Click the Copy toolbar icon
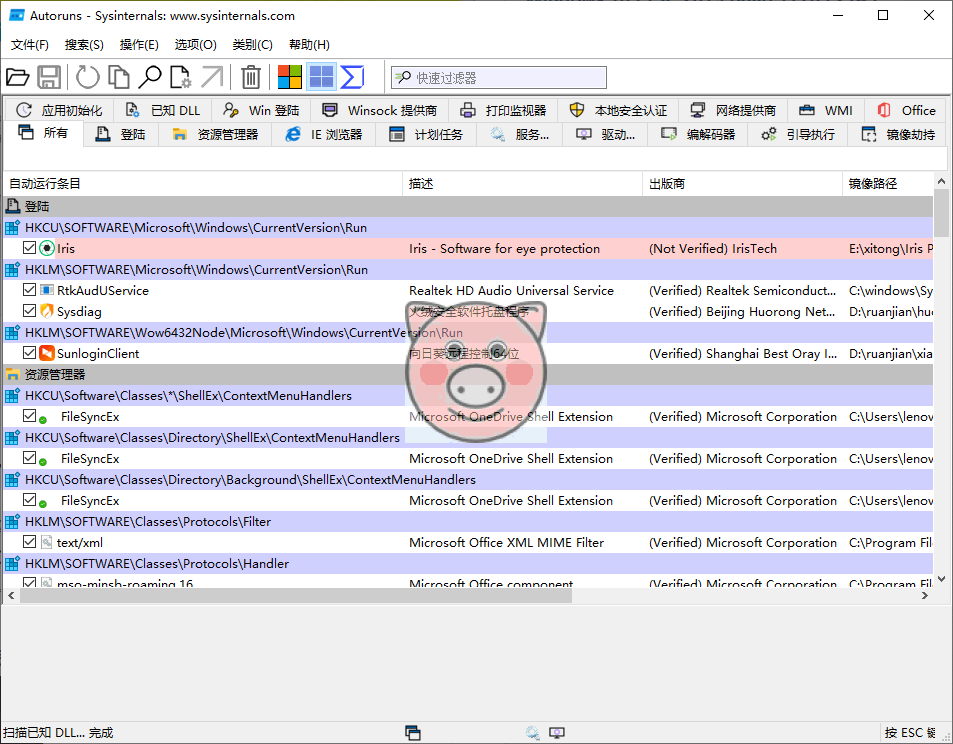Viewport: 953px width, 744px height. [119, 77]
